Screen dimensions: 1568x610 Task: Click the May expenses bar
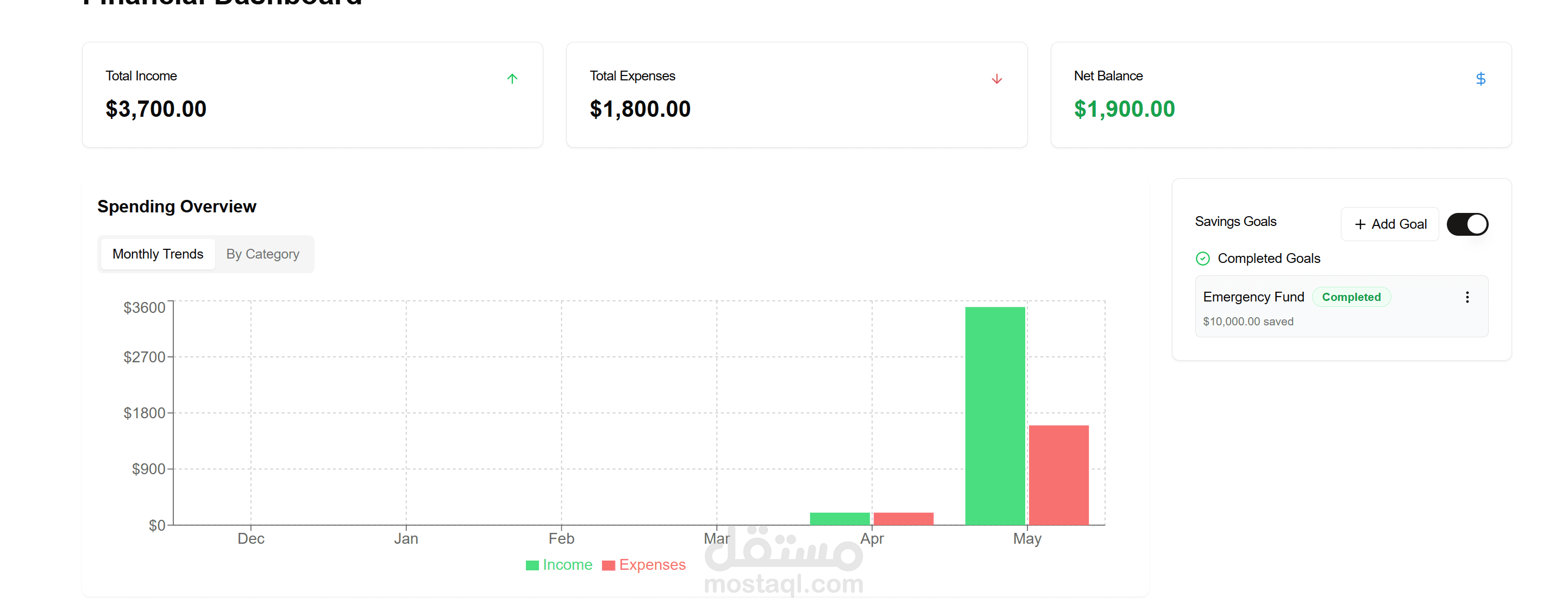point(1058,475)
